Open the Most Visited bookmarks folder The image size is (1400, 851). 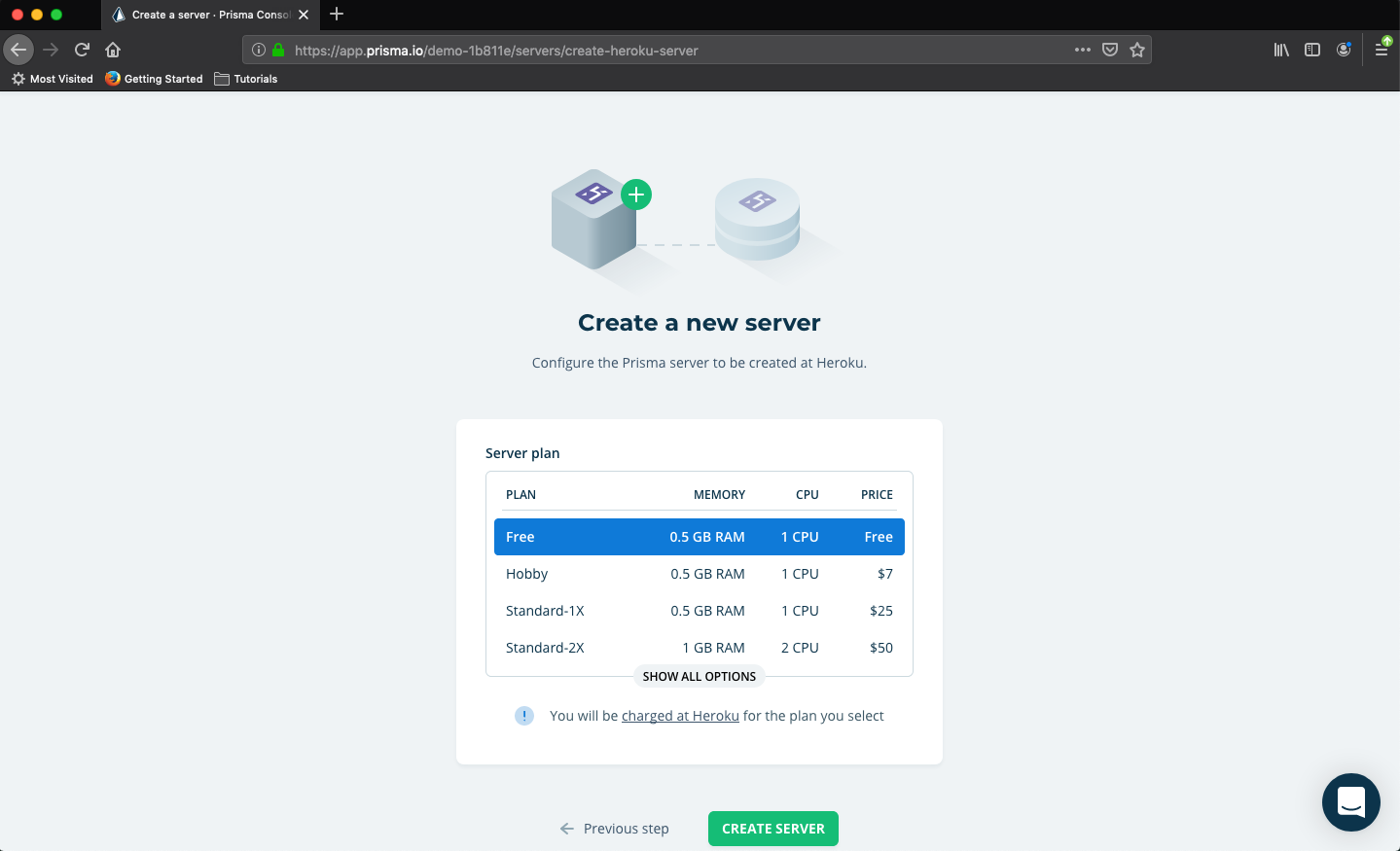[53, 79]
